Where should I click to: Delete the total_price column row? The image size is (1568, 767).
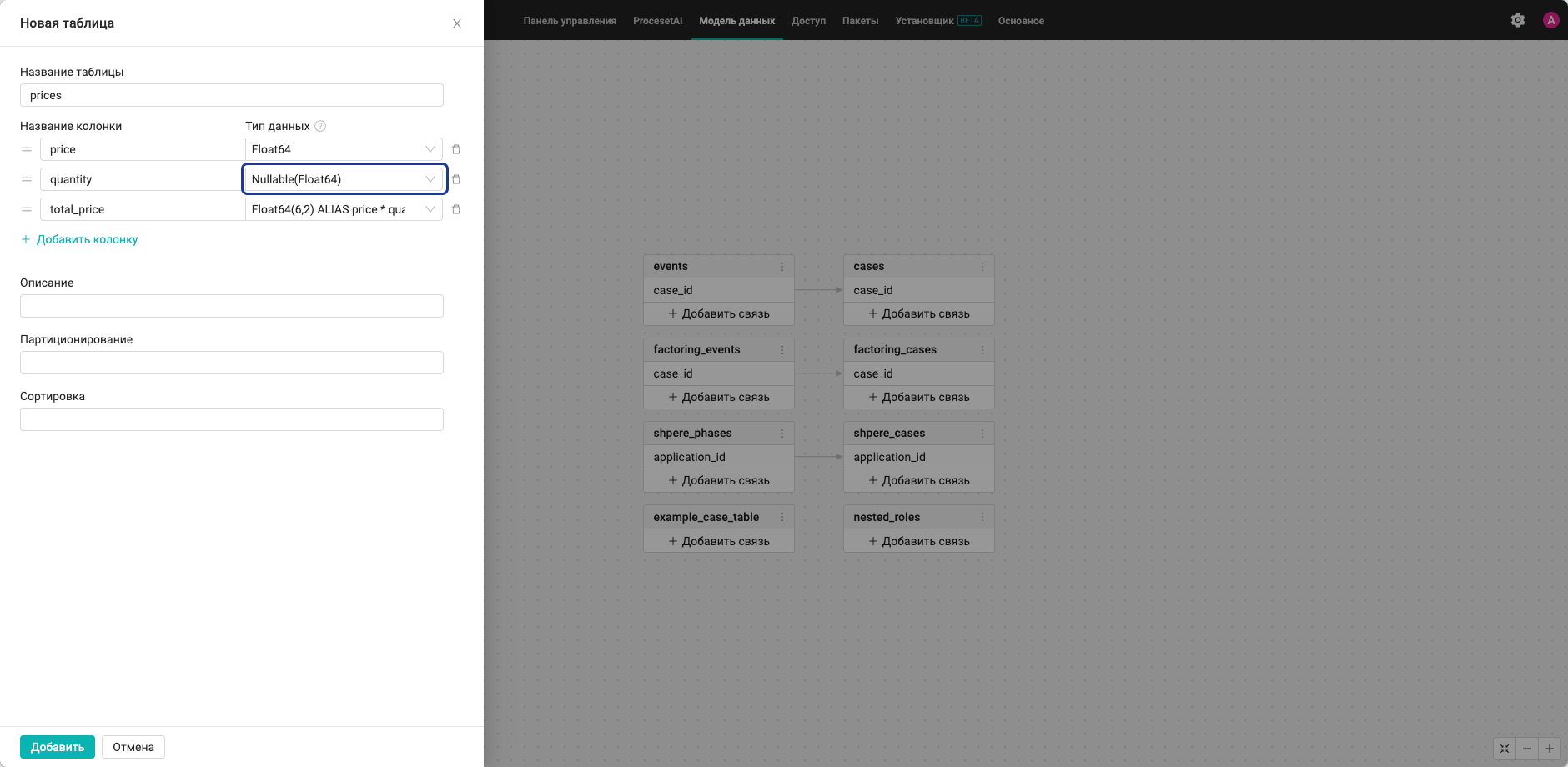[x=456, y=209]
